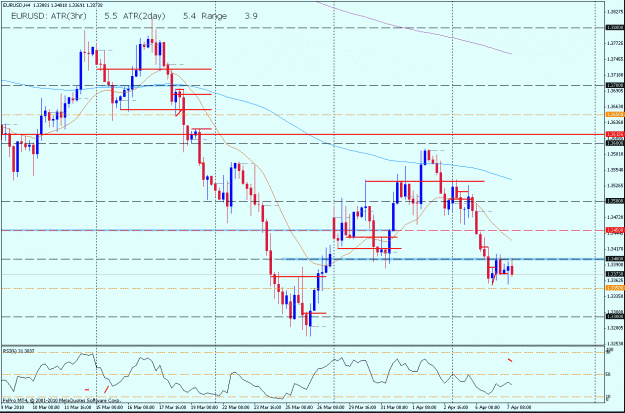Click the RSI(5) indicator label
This screenshot has height=413, width=625.
[x=19, y=351]
